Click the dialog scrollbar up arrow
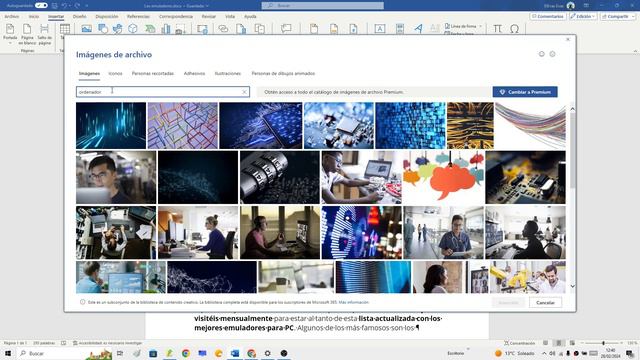Screen dimensions: 640x360 [x=572, y=109]
